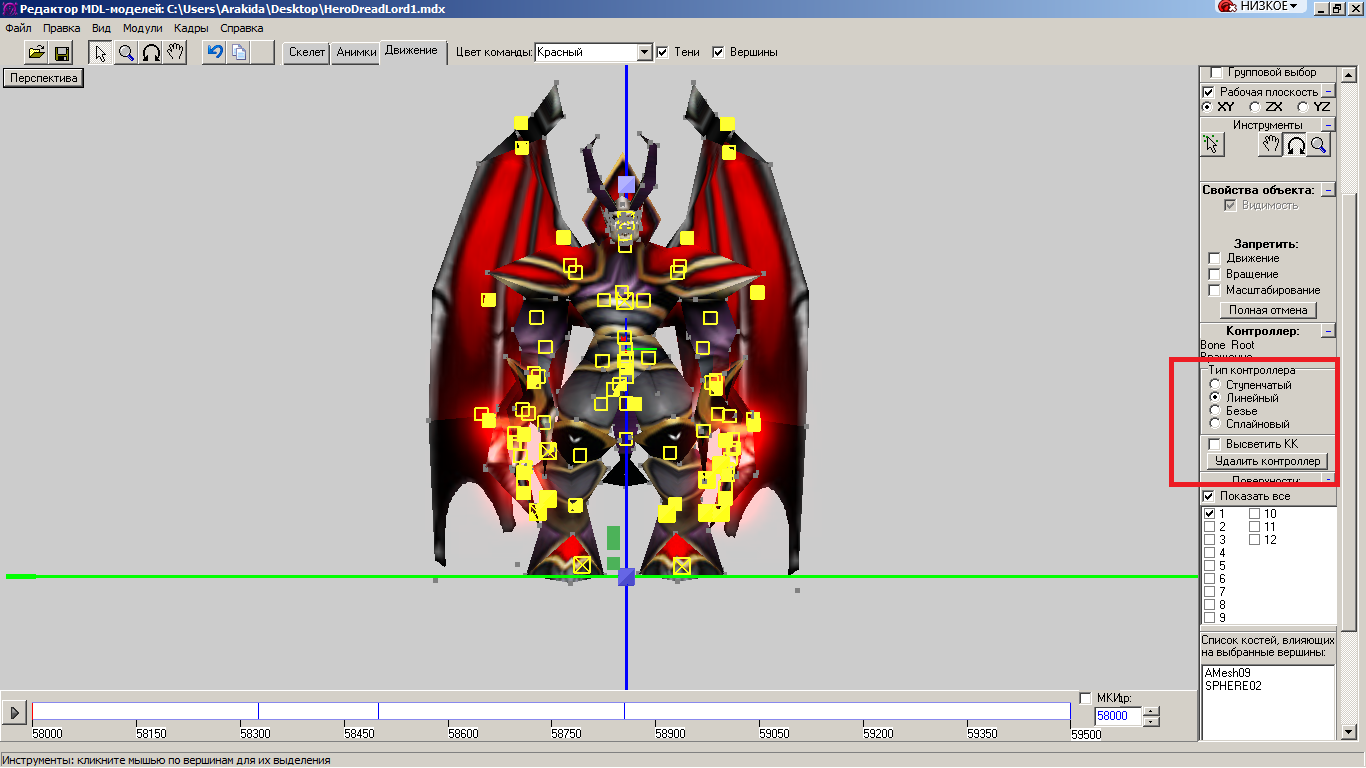
Task: Collapse the Контроллер section
Action: pyautogui.click(x=1328, y=331)
